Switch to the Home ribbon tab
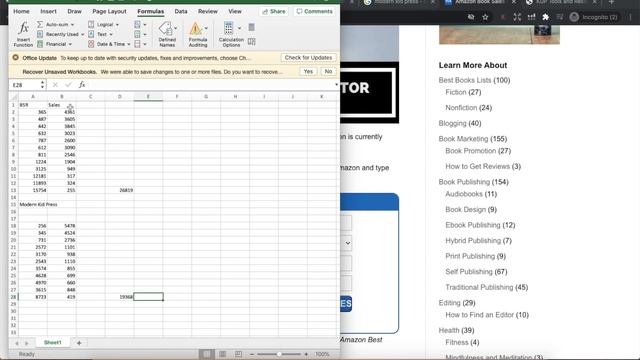The image size is (640, 360). pos(21,11)
